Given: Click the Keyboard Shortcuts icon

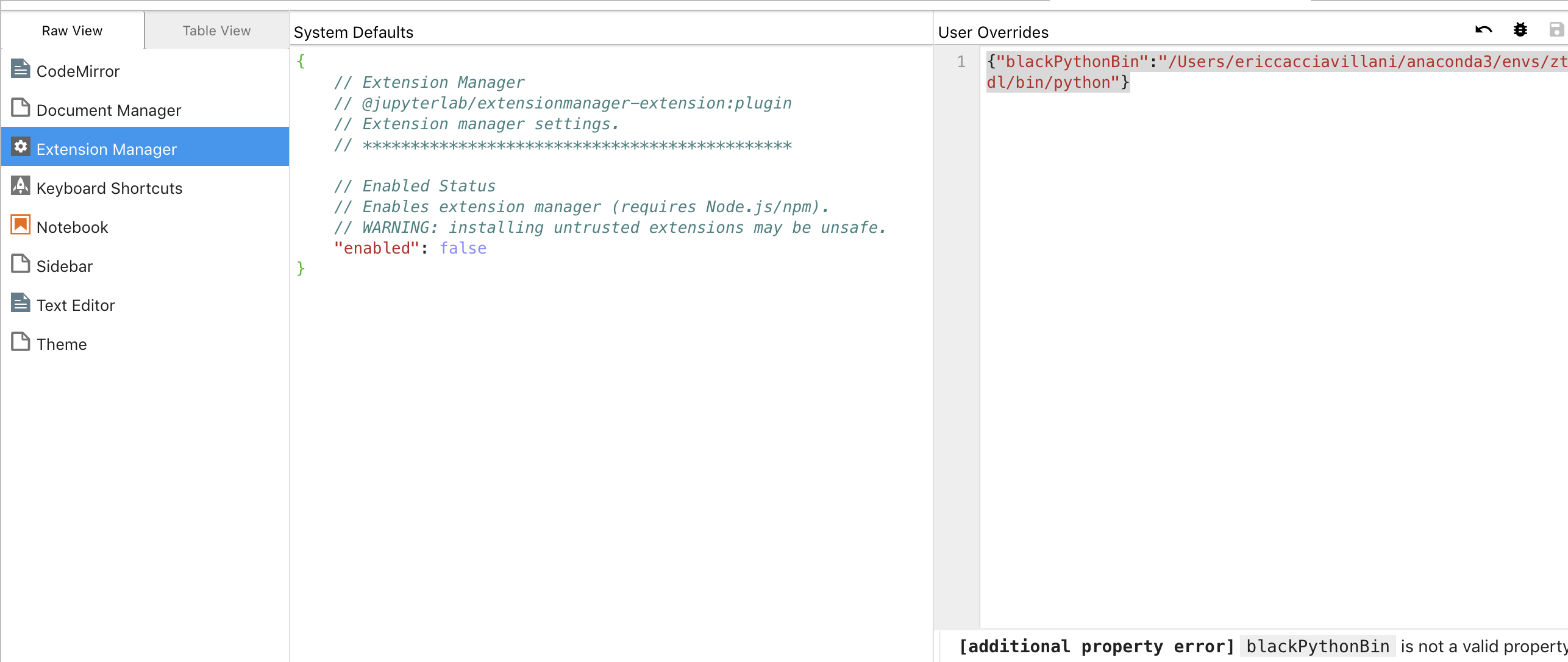Looking at the screenshot, I should (21, 186).
